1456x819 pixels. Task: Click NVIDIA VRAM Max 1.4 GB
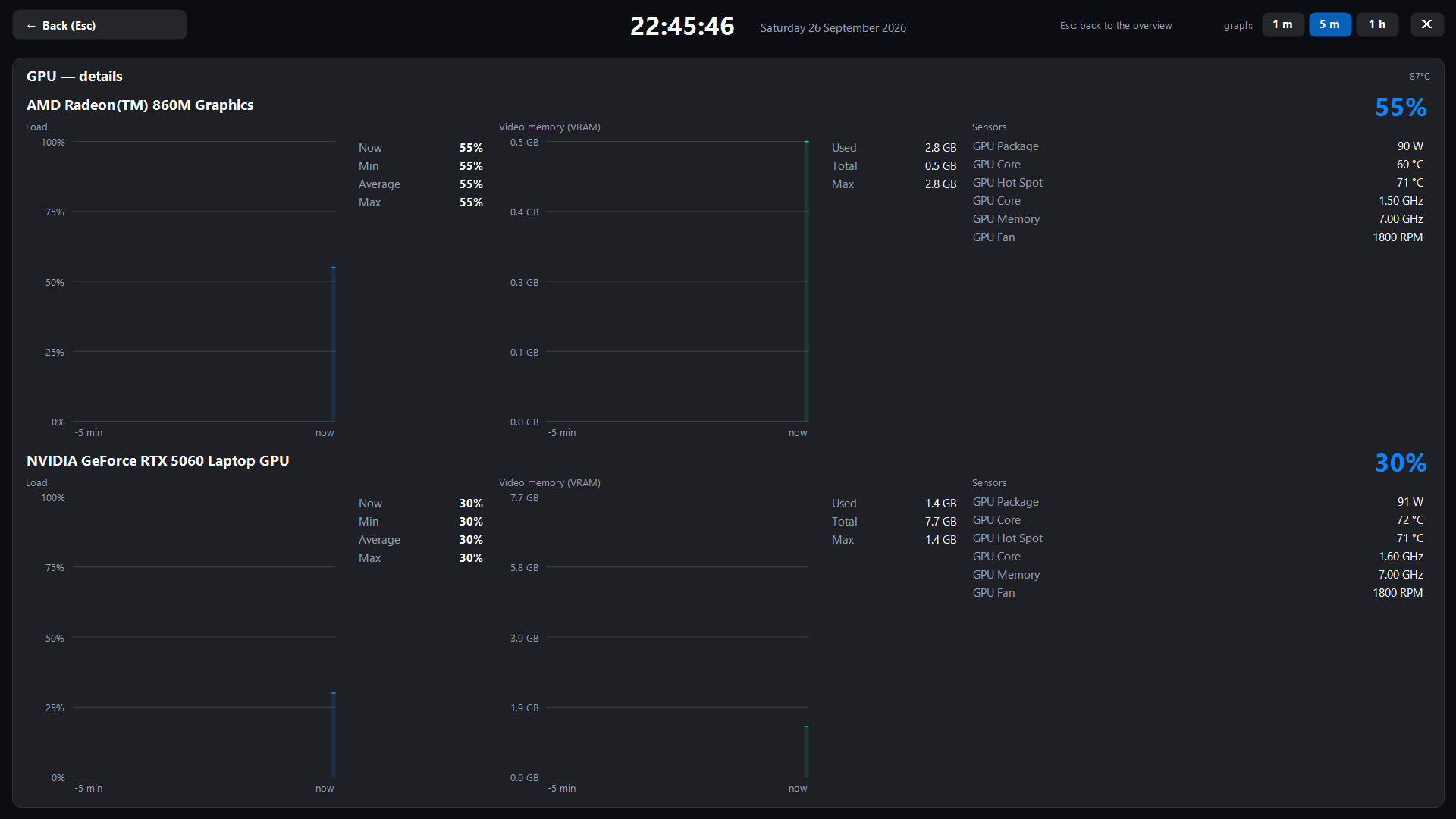click(x=894, y=540)
